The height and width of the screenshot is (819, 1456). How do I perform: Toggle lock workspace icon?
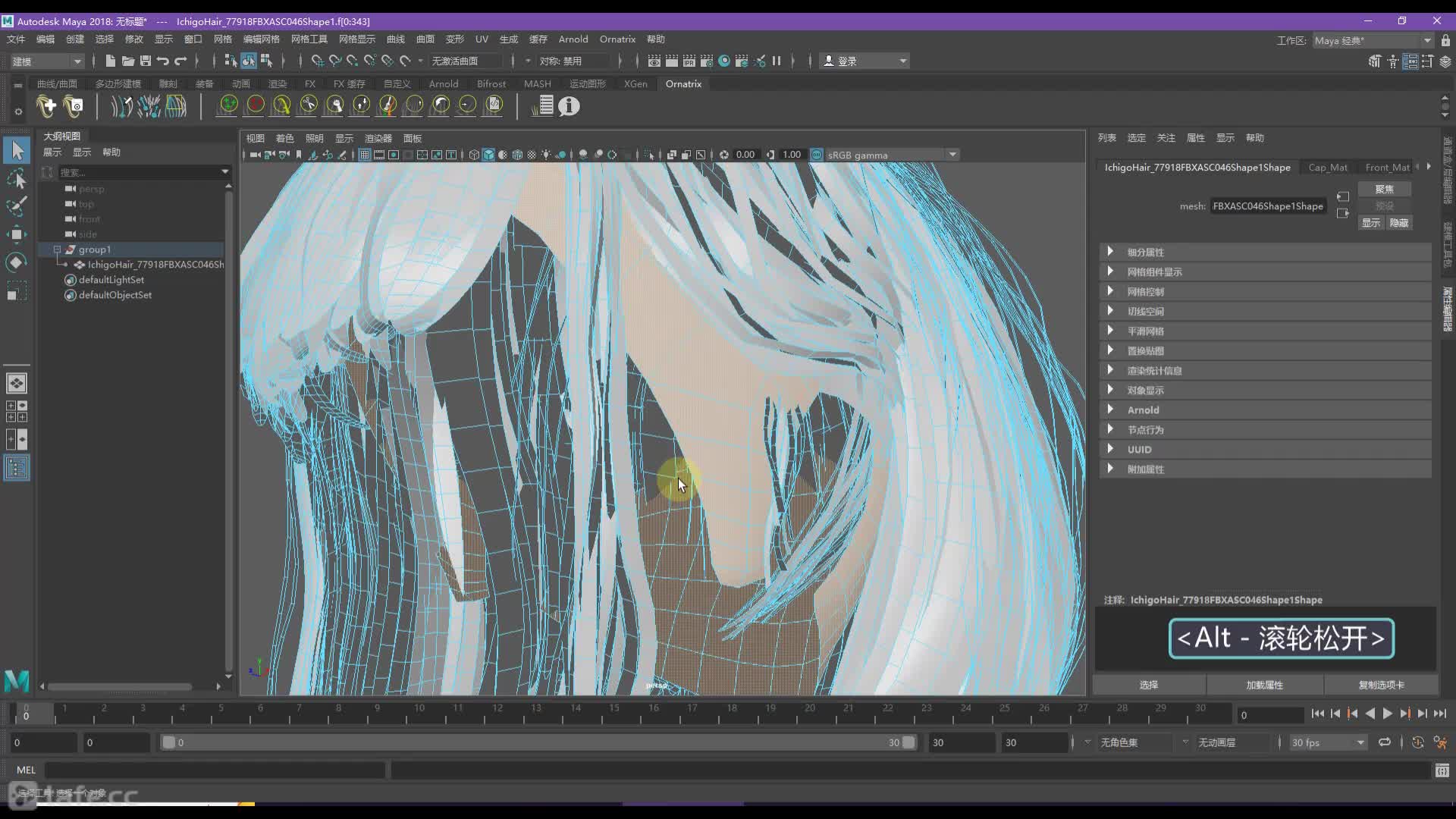(x=1445, y=40)
